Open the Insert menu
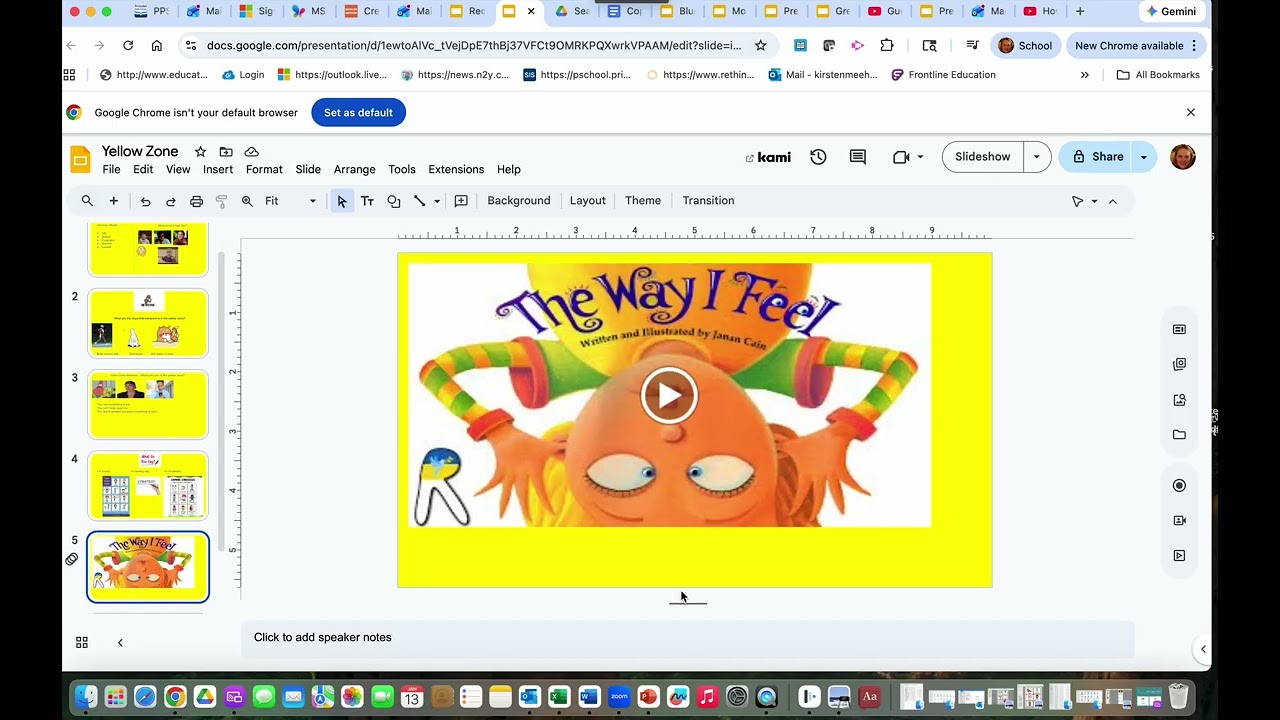The image size is (1280, 720). click(218, 170)
